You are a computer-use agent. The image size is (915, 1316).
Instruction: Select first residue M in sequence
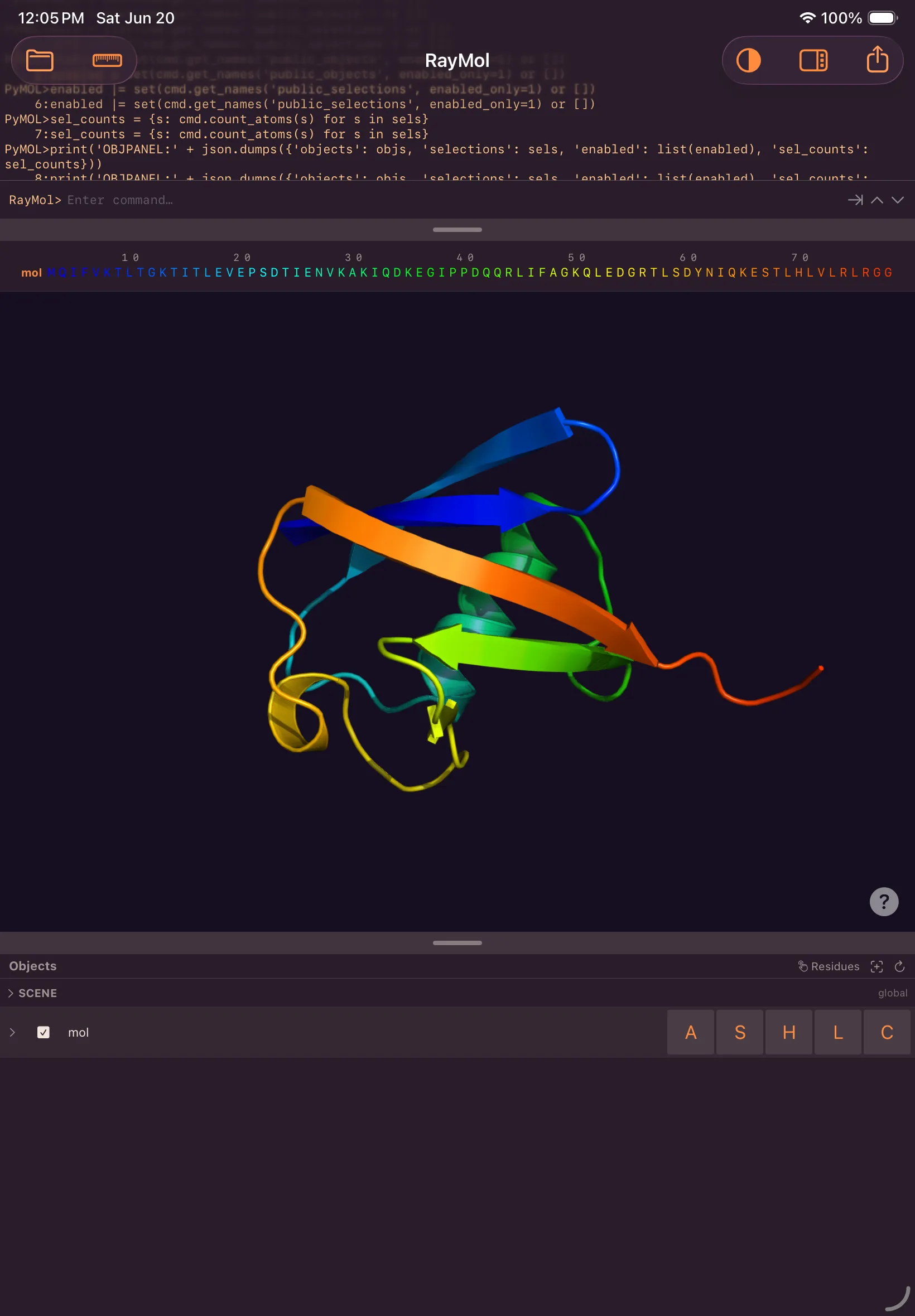51,273
